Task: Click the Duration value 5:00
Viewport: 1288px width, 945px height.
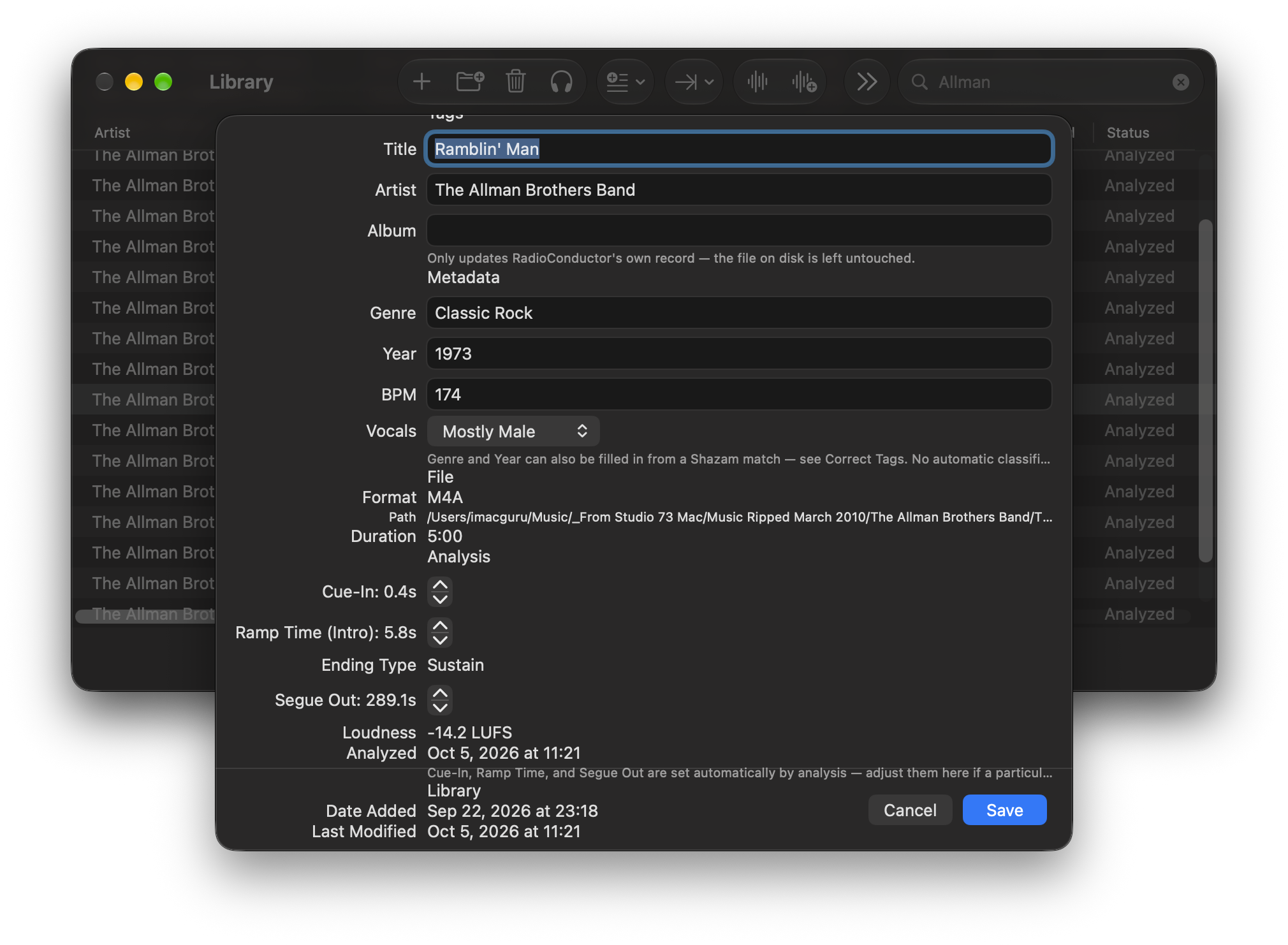Action: click(444, 536)
